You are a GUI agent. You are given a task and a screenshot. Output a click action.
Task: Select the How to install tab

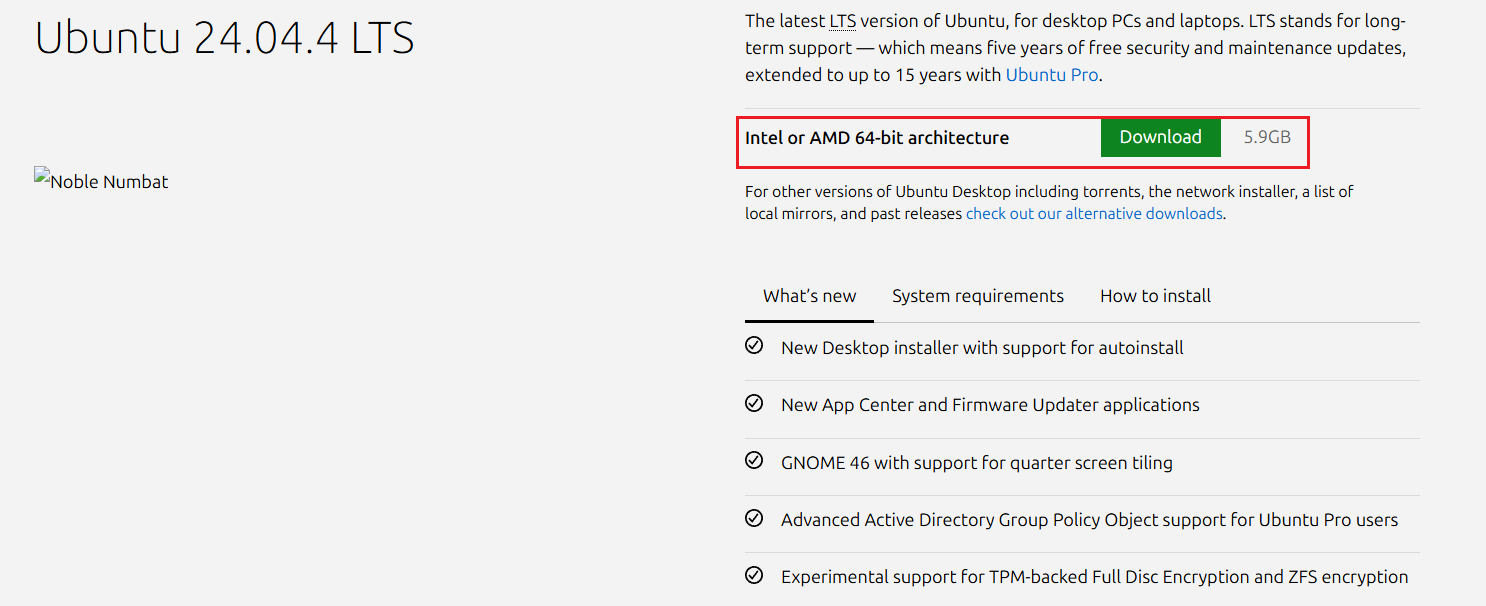coord(1155,296)
